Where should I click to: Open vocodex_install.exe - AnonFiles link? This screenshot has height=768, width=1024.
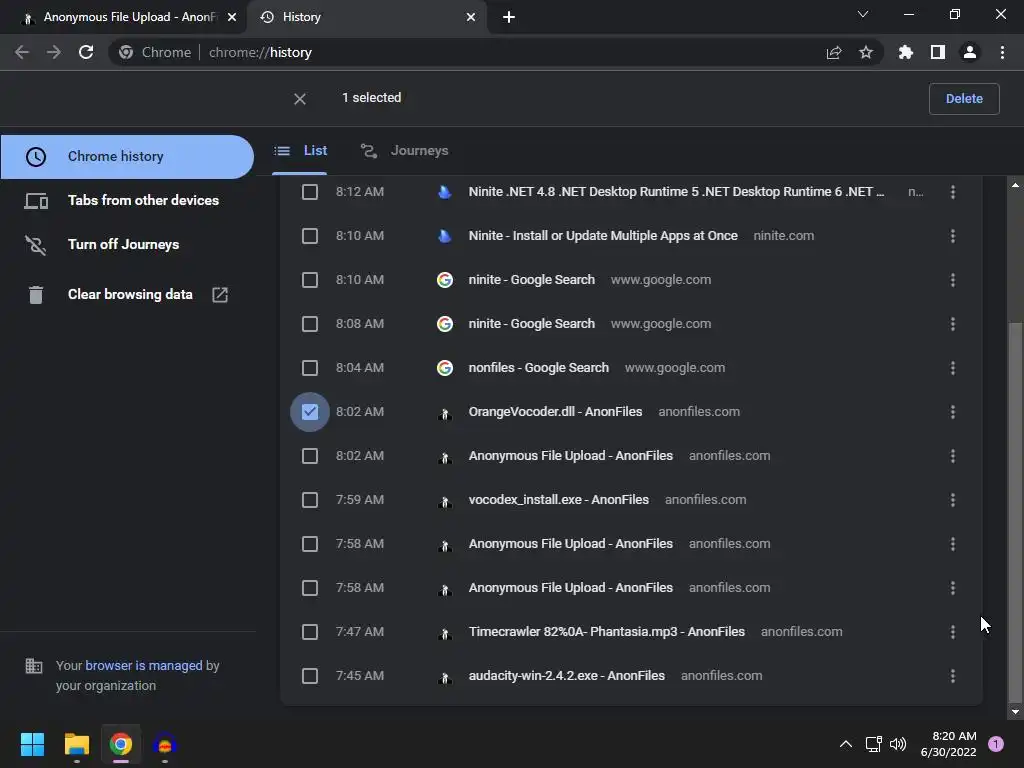pyautogui.click(x=558, y=500)
